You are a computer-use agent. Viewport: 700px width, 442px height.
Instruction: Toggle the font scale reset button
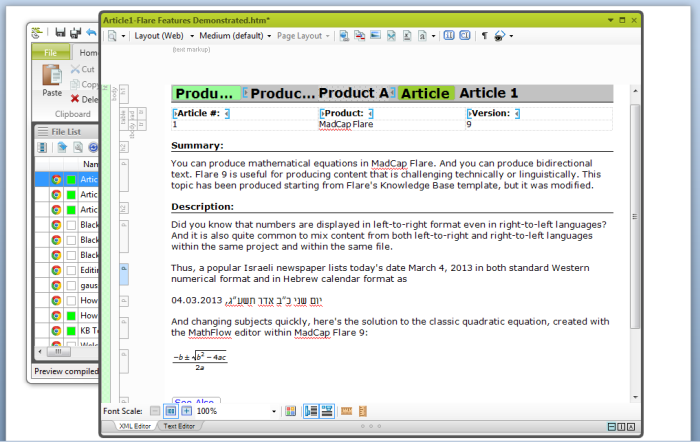[171, 411]
